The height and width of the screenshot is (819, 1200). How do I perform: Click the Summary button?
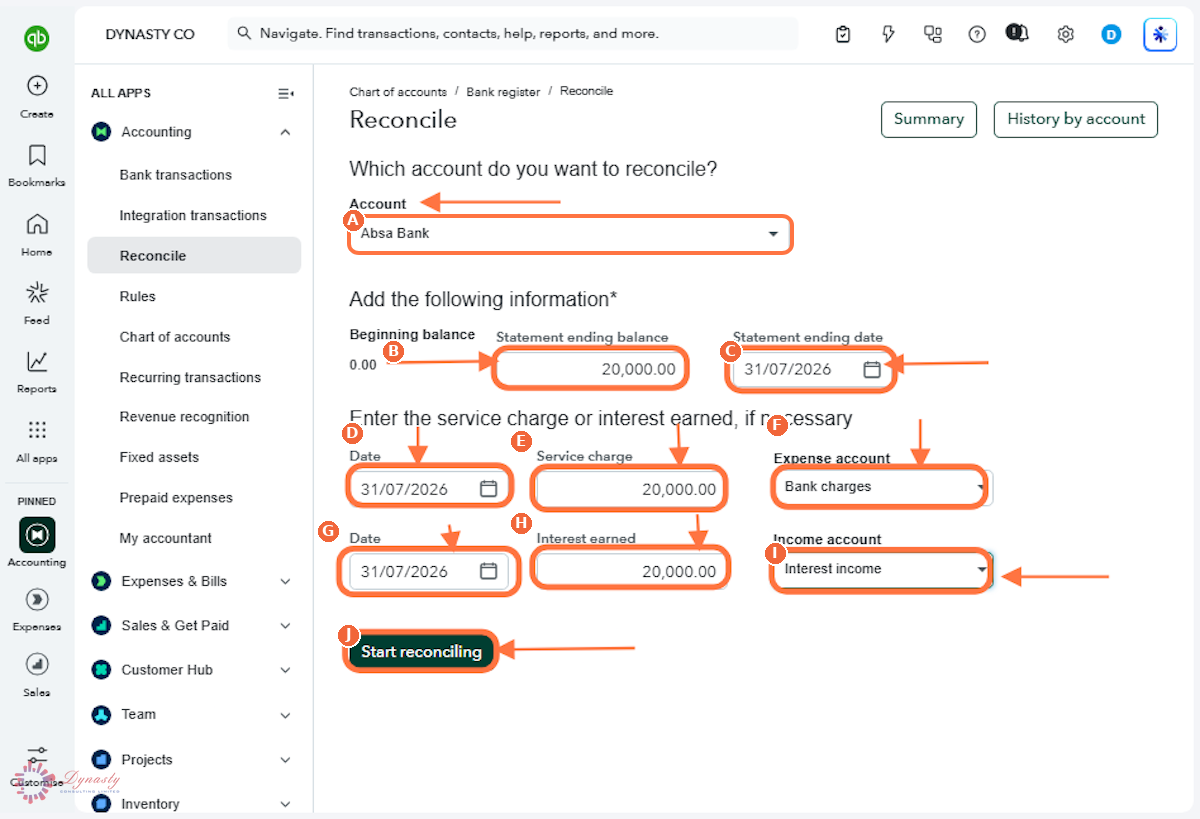(929, 119)
